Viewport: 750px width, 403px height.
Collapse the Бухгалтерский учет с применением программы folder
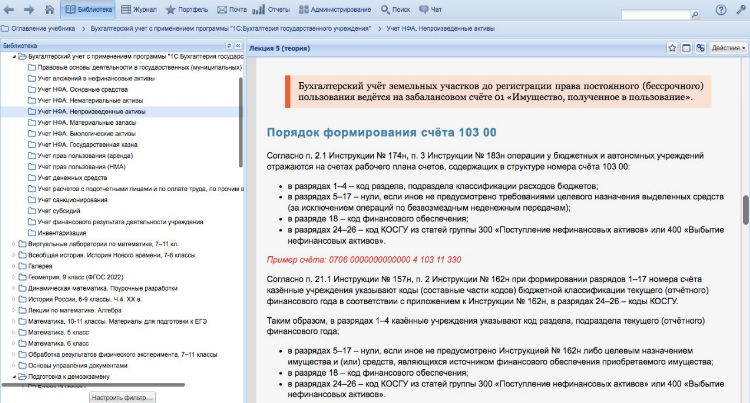[x=14, y=56]
